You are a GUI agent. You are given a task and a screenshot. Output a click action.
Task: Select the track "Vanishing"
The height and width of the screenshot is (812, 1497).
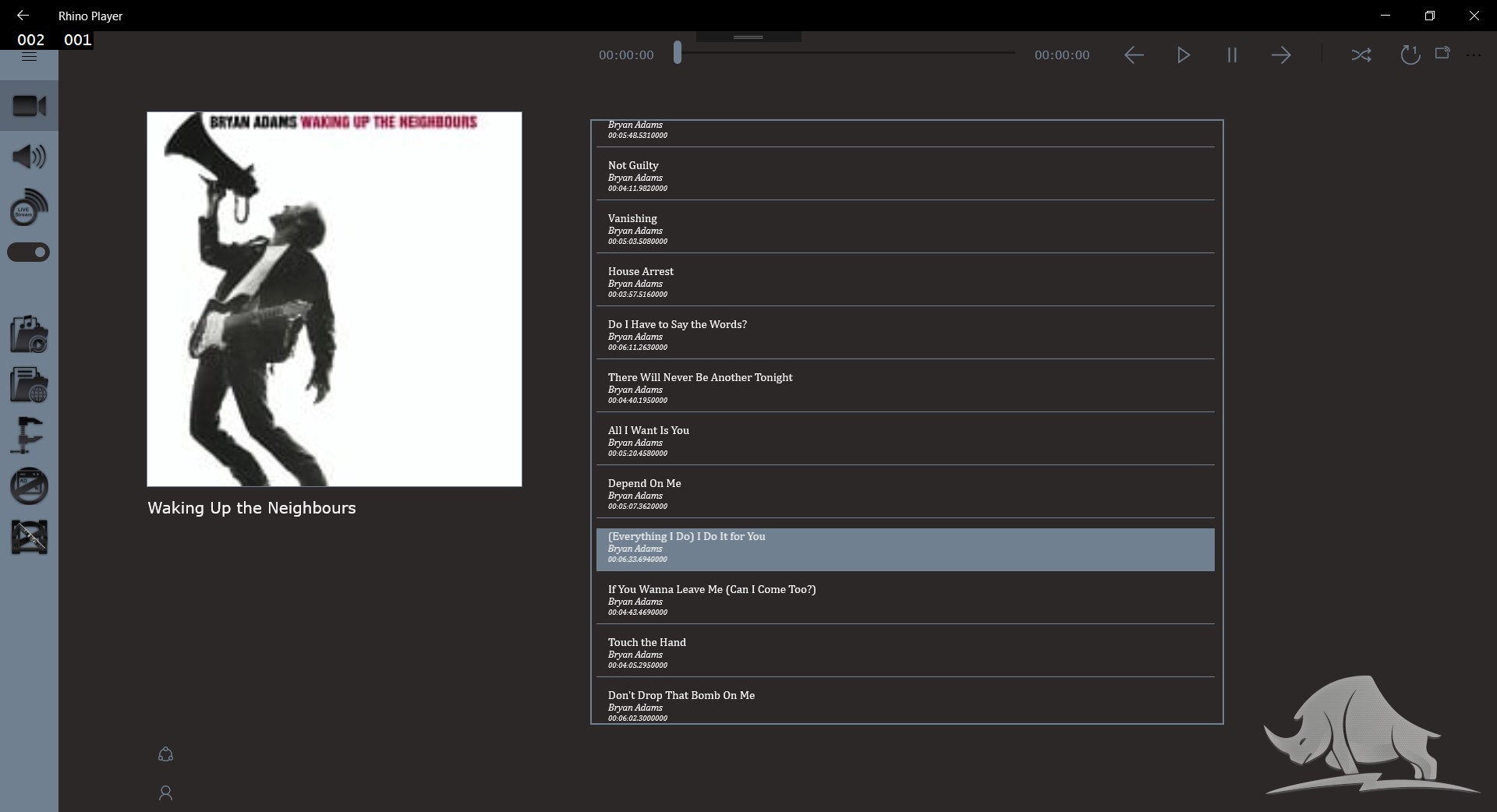pyautogui.click(x=906, y=228)
